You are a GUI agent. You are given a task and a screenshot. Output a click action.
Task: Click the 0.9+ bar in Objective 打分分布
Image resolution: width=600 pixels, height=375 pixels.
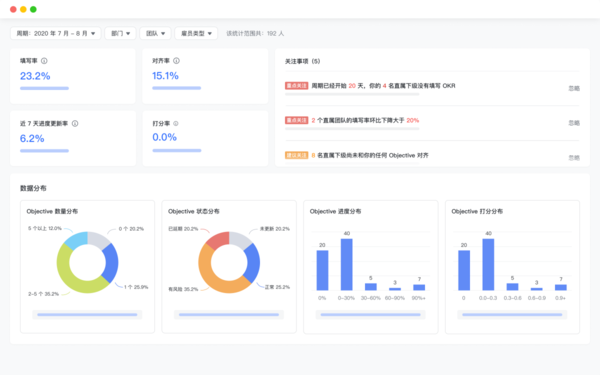pos(561,287)
